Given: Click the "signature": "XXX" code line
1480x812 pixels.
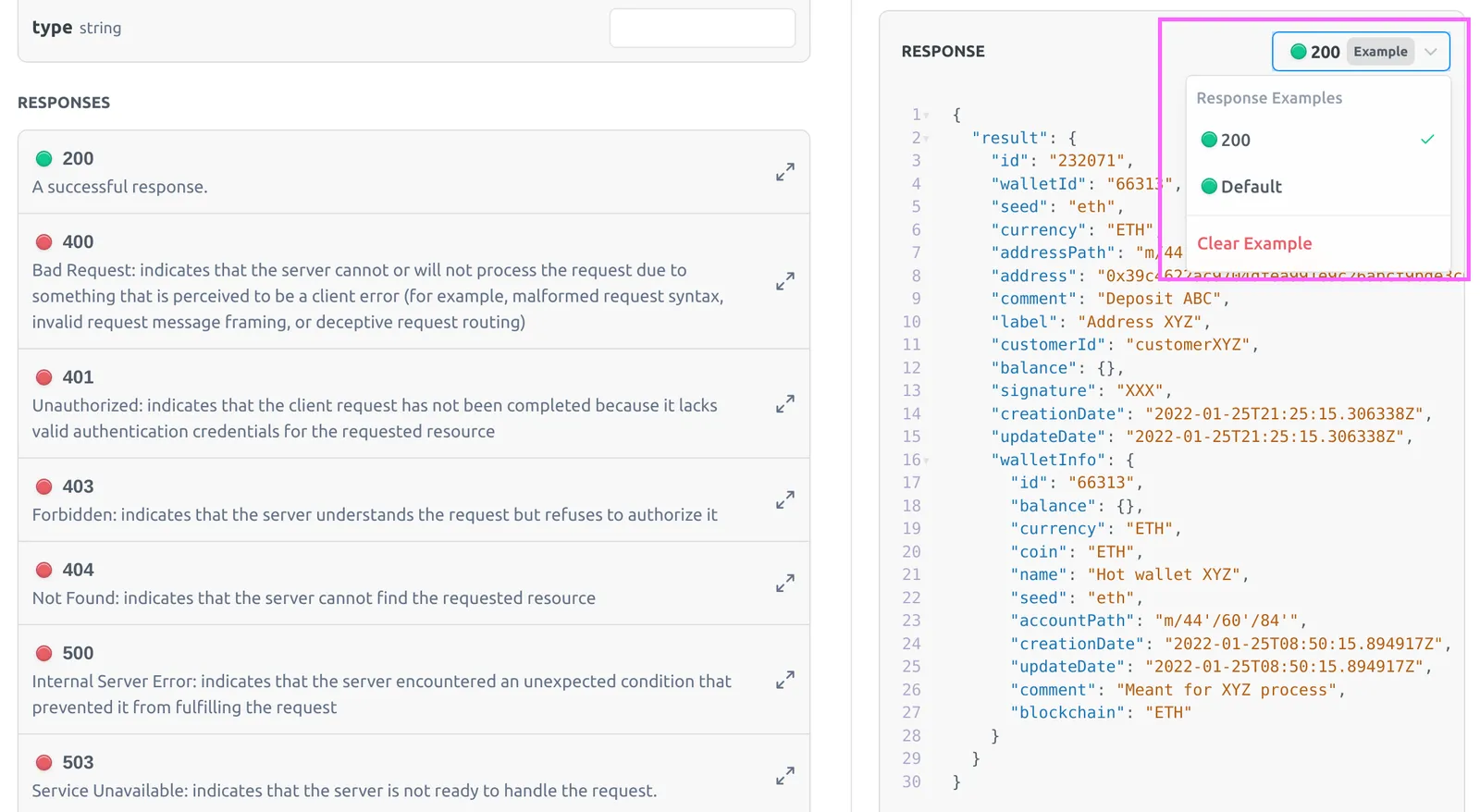Looking at the screenshot, I should (1081, 391).
